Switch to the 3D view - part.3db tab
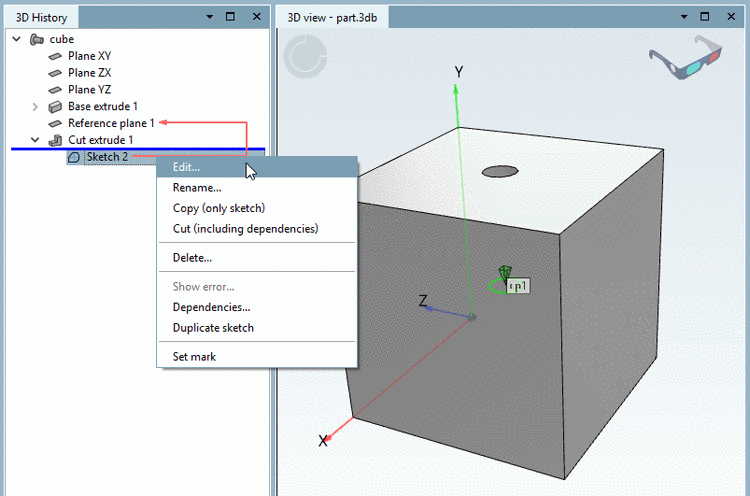The image size is (750, 496). coord(332,18)
